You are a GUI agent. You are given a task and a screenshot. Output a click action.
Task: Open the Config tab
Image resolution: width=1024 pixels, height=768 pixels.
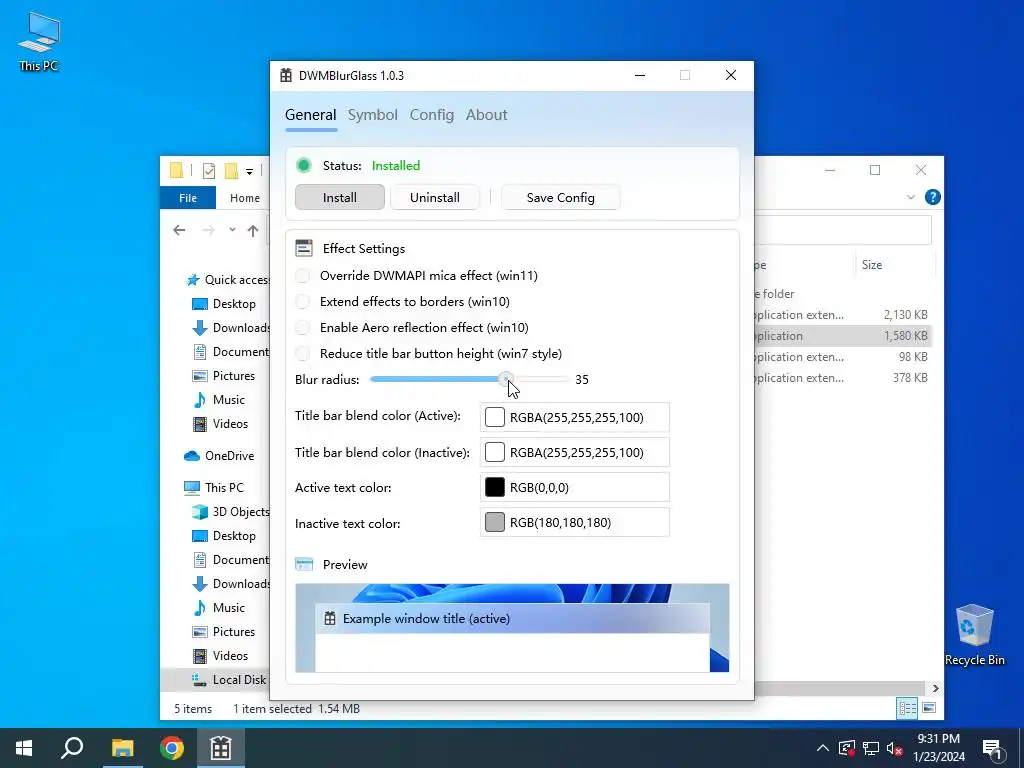tap(432, 115)
